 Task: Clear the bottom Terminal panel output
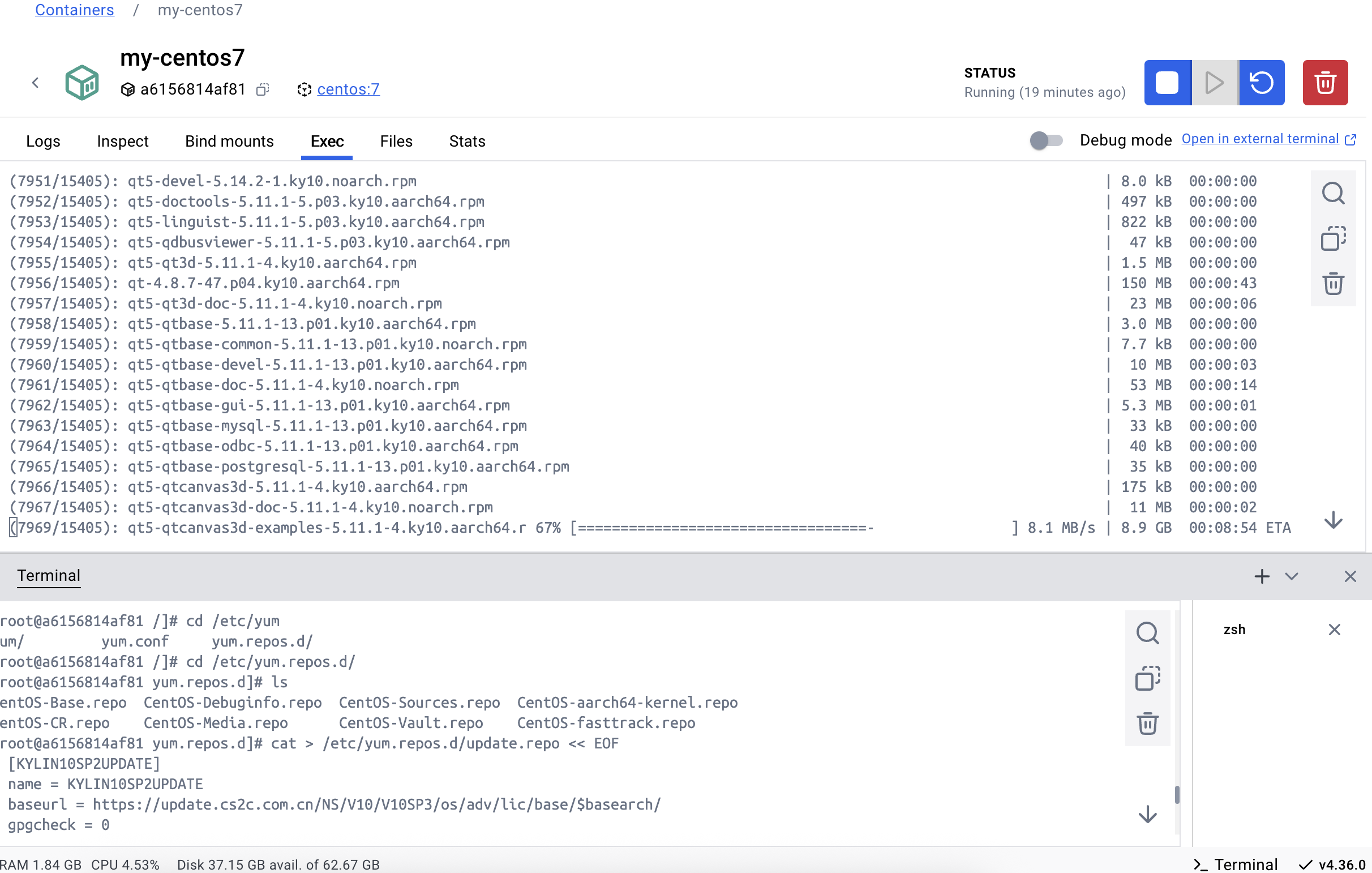click(x=1147, y=723)
